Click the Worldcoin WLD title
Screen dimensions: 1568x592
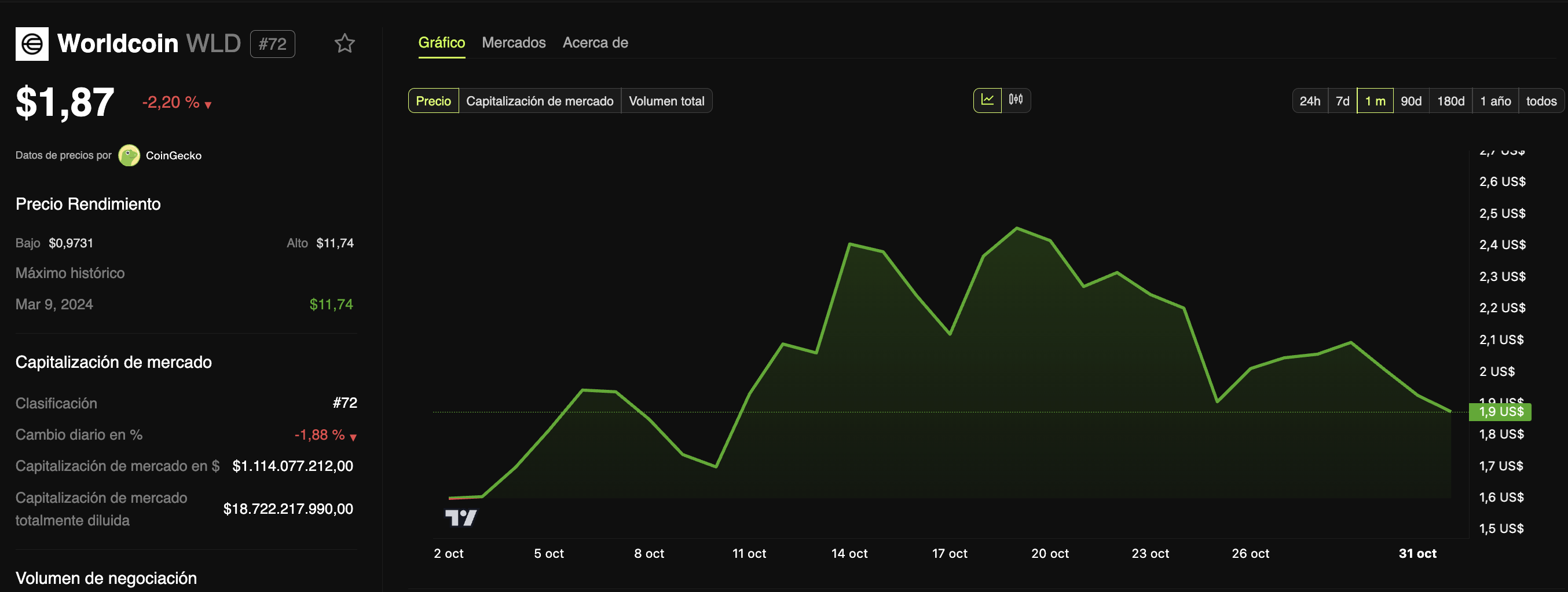pyautogui.click(x=149, y=43)
